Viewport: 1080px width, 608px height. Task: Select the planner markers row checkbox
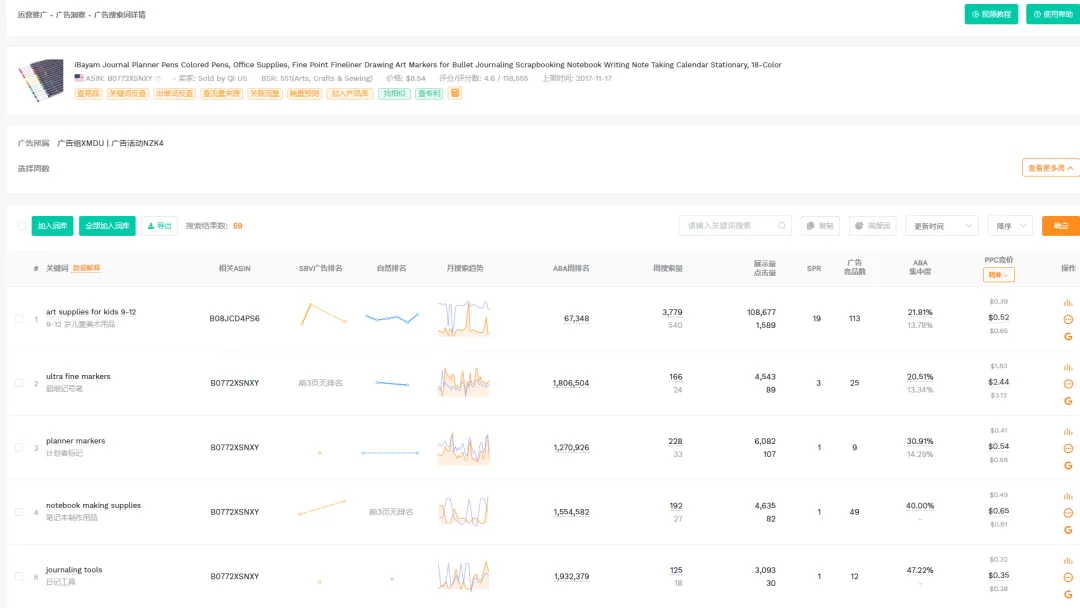[x=19, y=448]
